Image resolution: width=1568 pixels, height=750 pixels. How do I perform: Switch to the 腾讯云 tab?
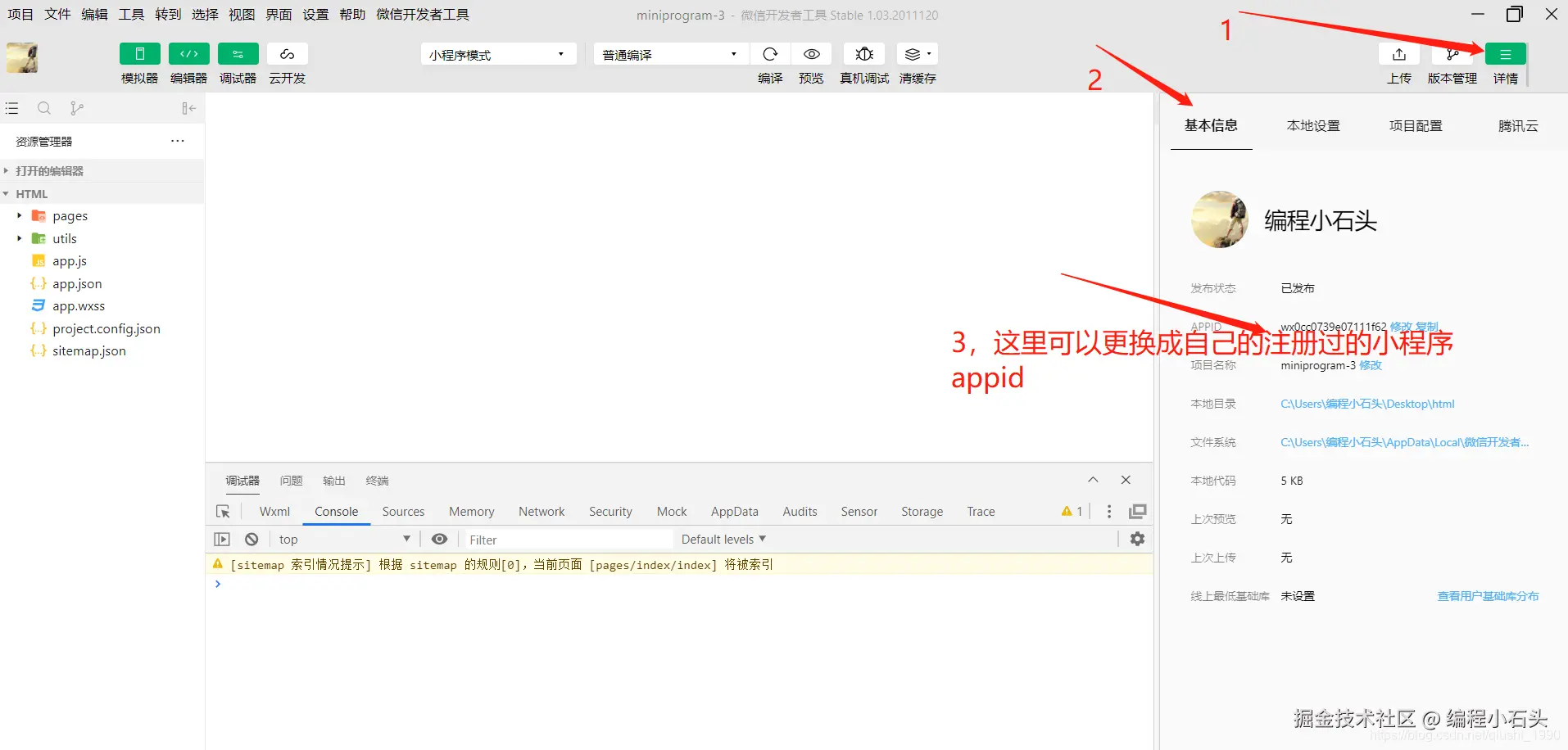[1518, 126]
